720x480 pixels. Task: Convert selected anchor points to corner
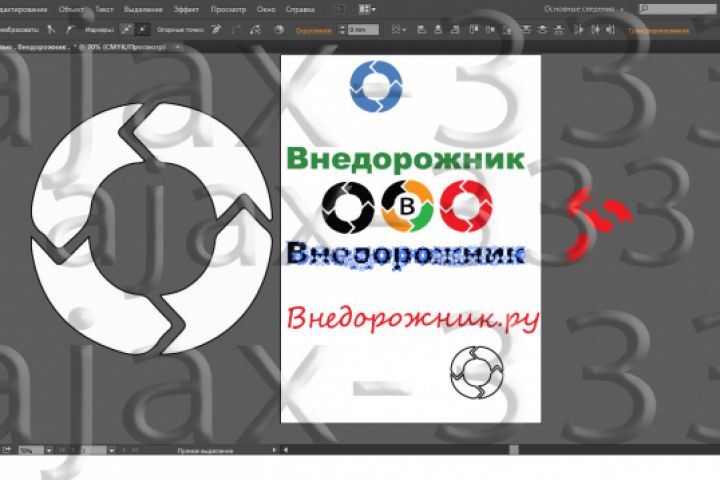pos(52,30)
